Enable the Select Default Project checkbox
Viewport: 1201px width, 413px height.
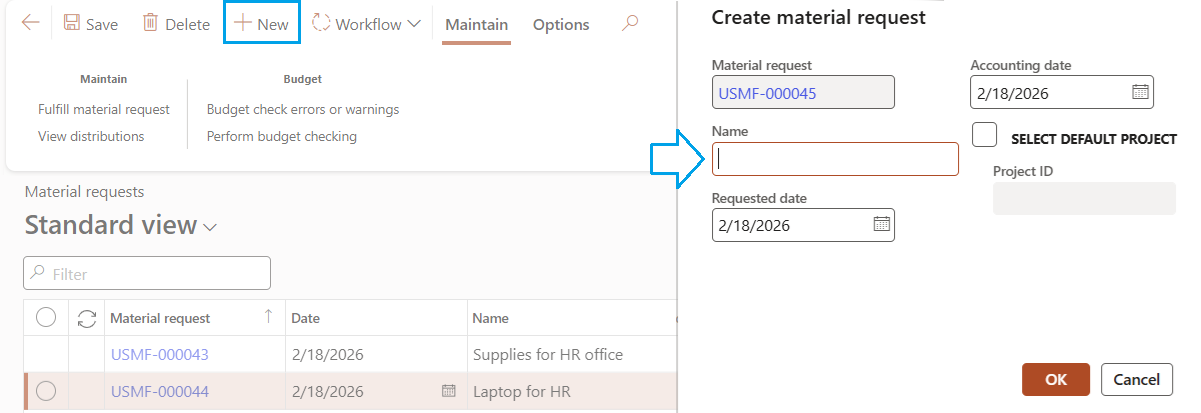[984, 135]
